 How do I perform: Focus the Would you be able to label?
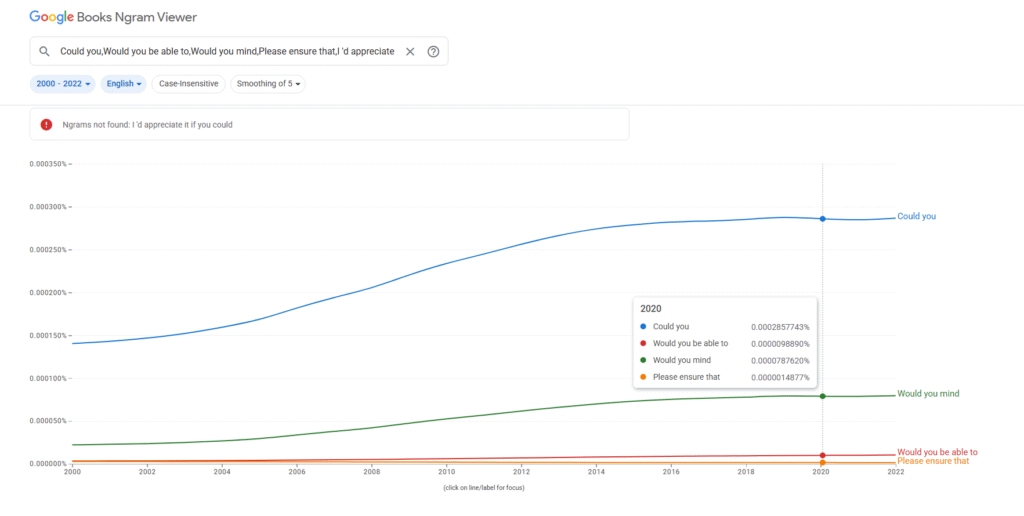(937, 452)
